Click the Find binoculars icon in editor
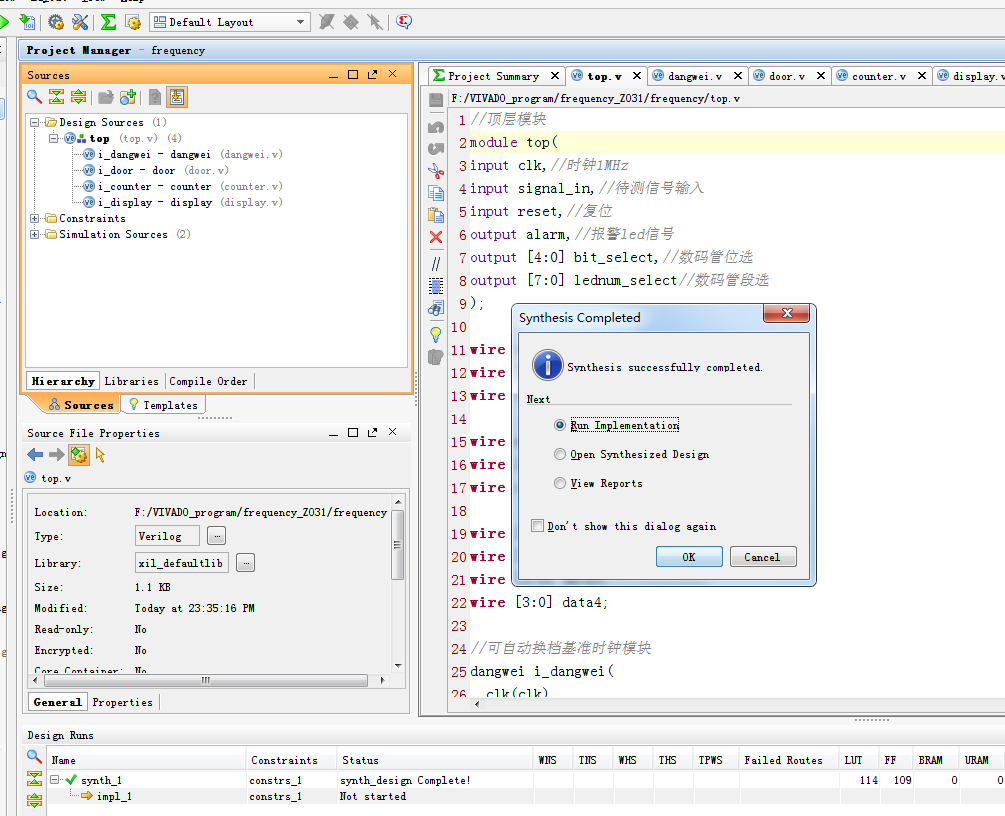Screen dimensions: 1005x816 click(436, 309)
